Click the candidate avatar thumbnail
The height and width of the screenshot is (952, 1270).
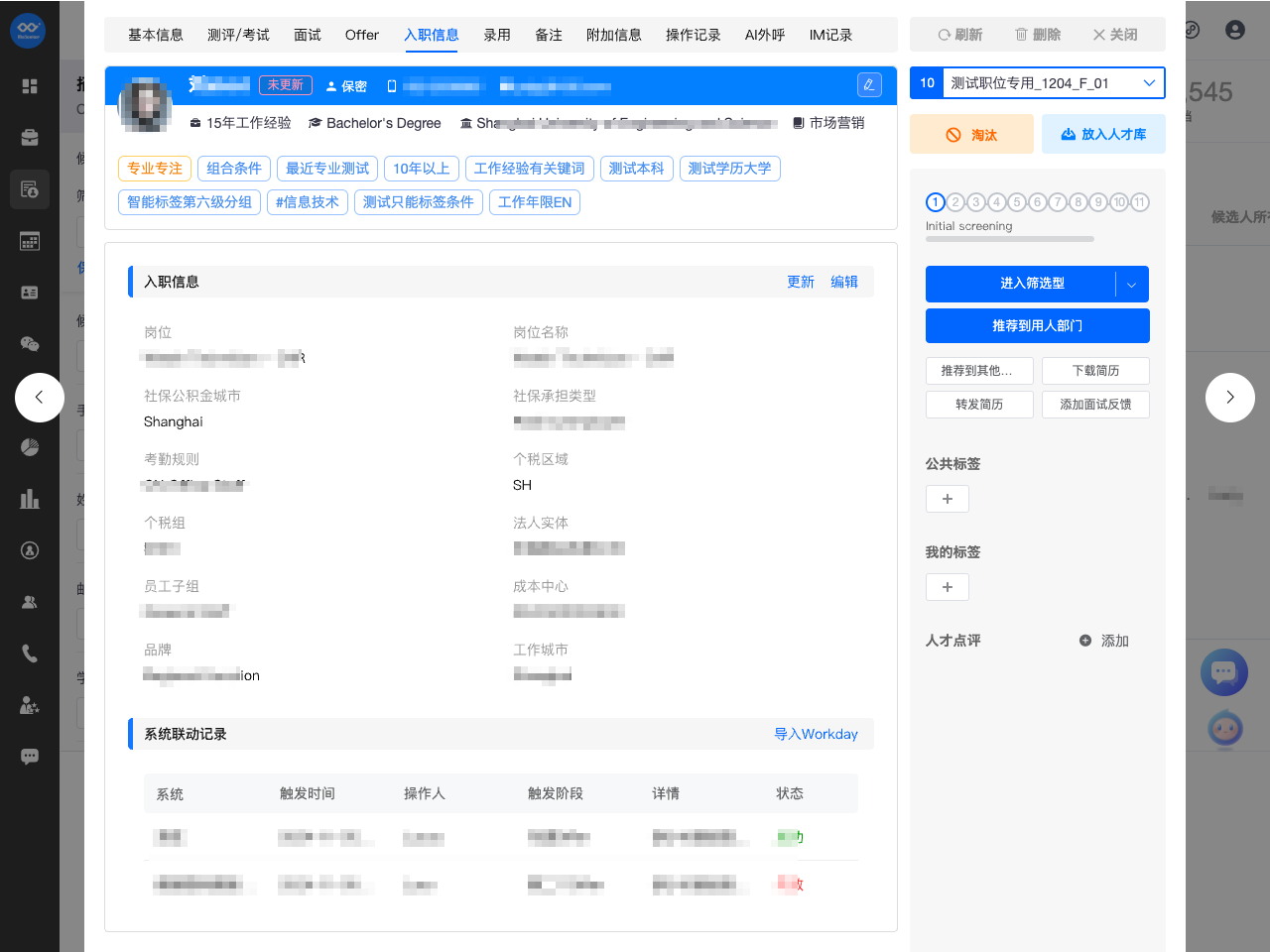pyautogui.click(x=146, y=105)
